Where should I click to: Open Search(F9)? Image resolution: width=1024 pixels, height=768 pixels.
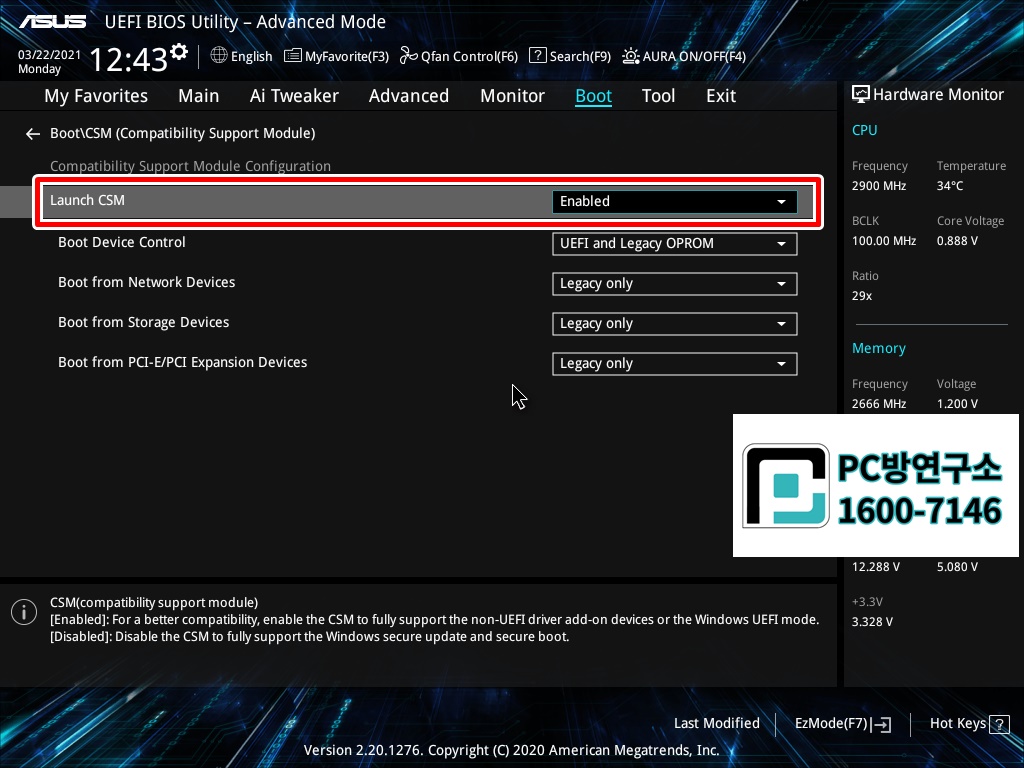click(569, 56)
